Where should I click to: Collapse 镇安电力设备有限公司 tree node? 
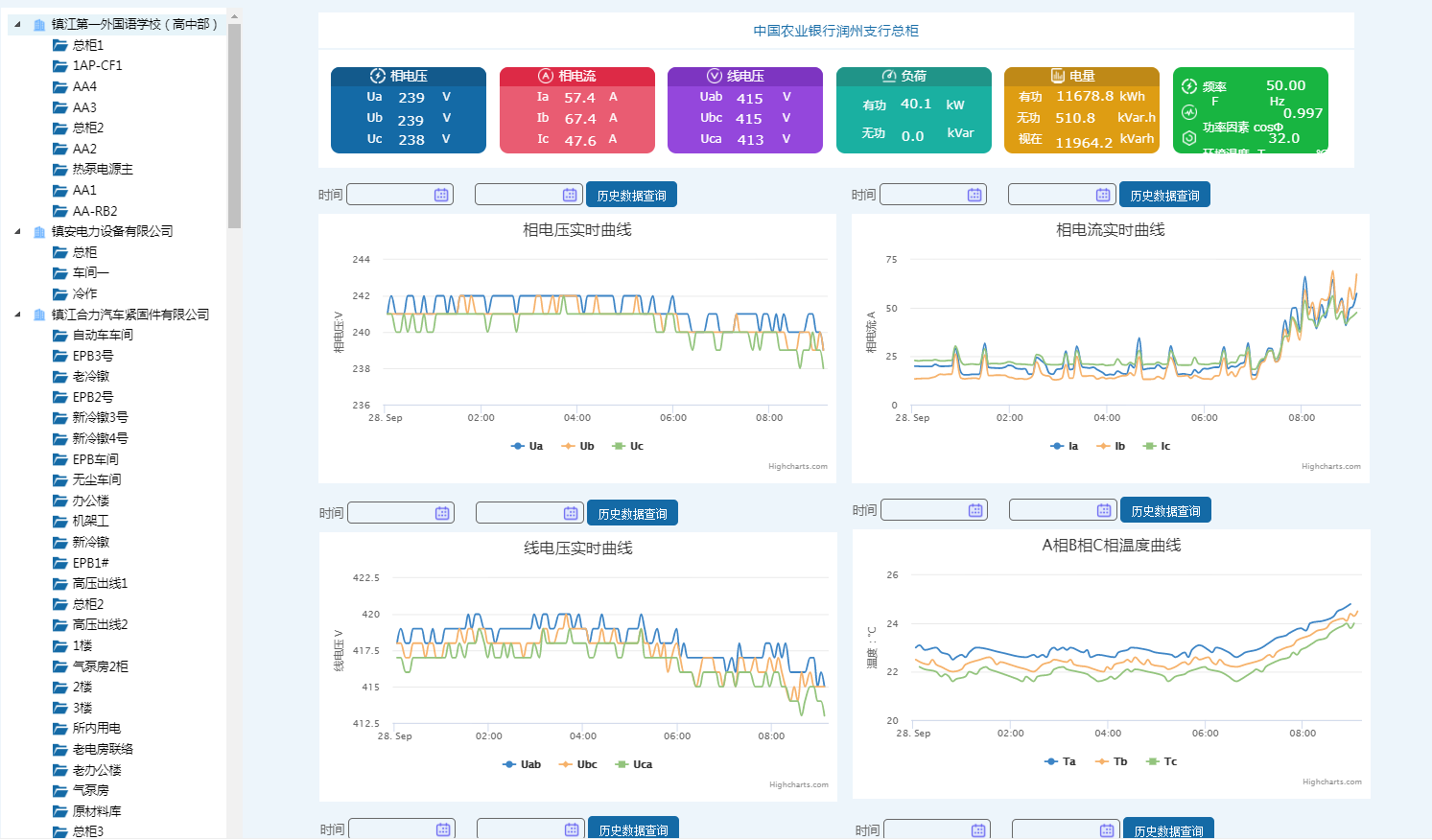[17, 231]
